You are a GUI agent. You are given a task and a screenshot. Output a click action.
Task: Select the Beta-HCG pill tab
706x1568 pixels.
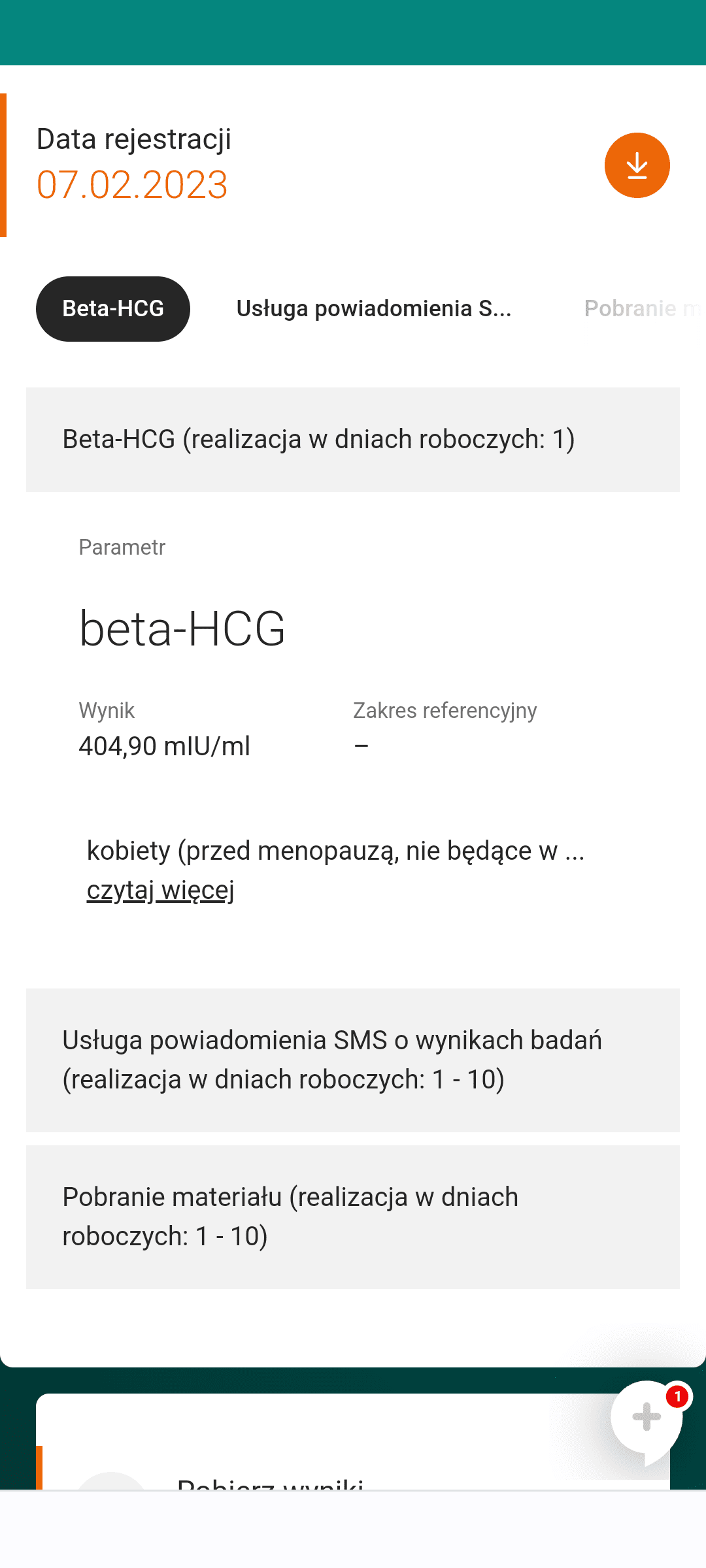click(113, 309)
